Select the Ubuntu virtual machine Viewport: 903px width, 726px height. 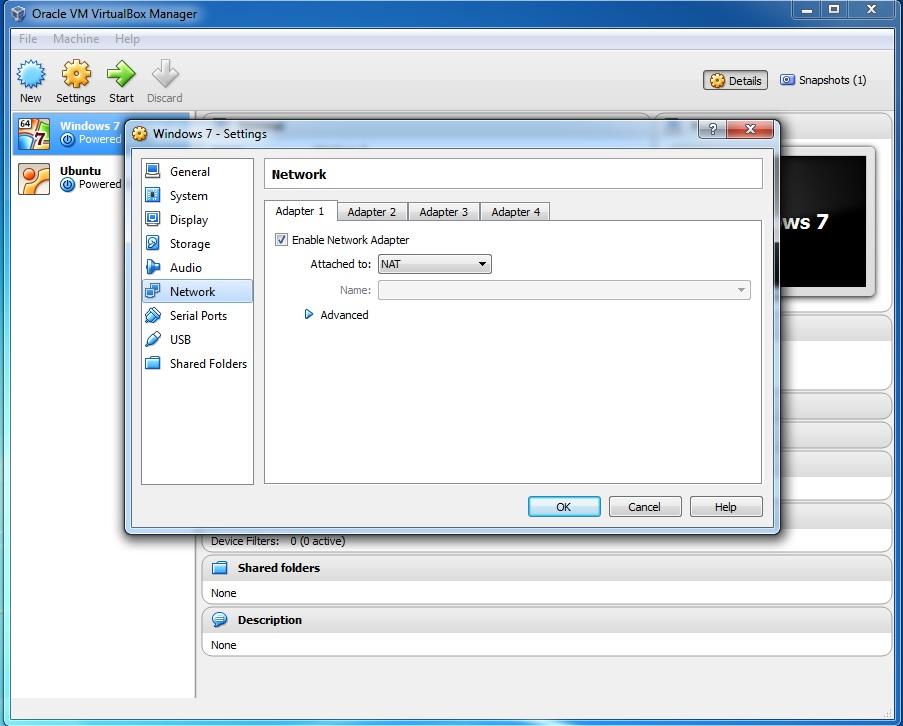pyautogui.click(x=80, y=177)
